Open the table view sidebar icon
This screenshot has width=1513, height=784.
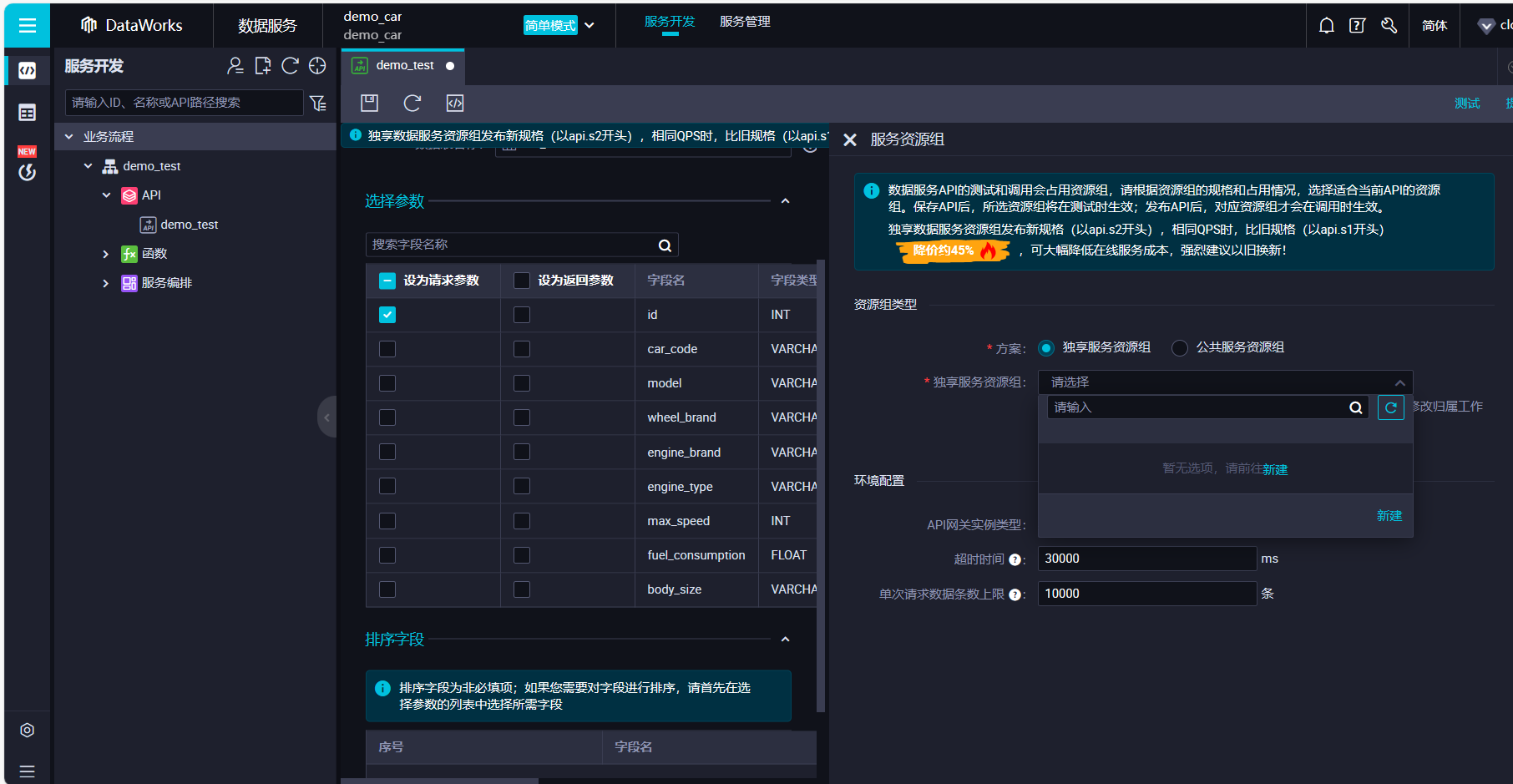28,113
